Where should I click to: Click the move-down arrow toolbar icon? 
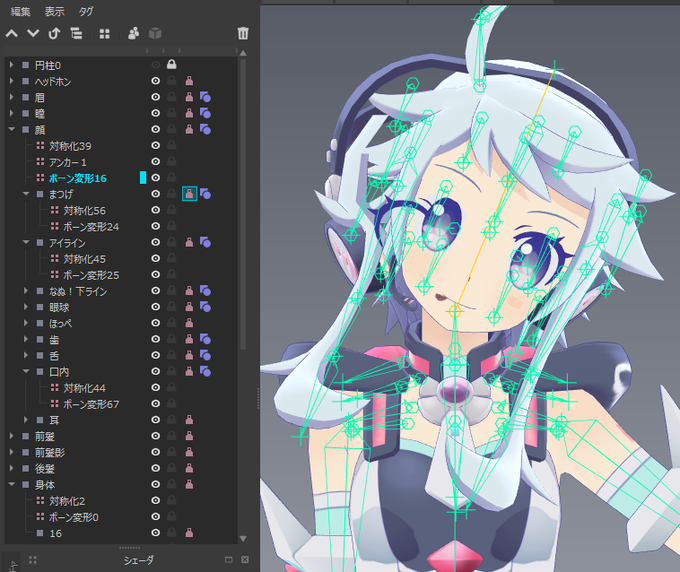coord(33,33)
